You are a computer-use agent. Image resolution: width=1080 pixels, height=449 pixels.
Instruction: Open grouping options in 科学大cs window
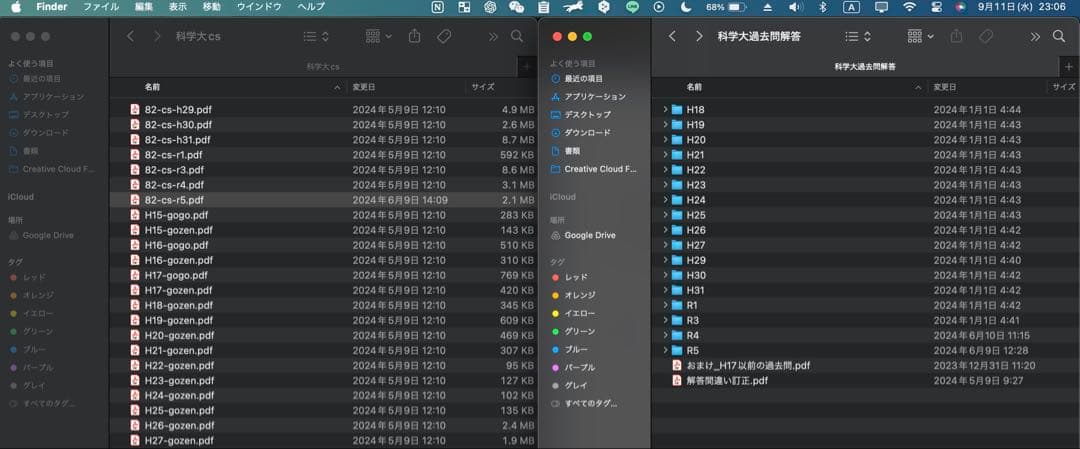pyautogui.click(x=378, y=36)
